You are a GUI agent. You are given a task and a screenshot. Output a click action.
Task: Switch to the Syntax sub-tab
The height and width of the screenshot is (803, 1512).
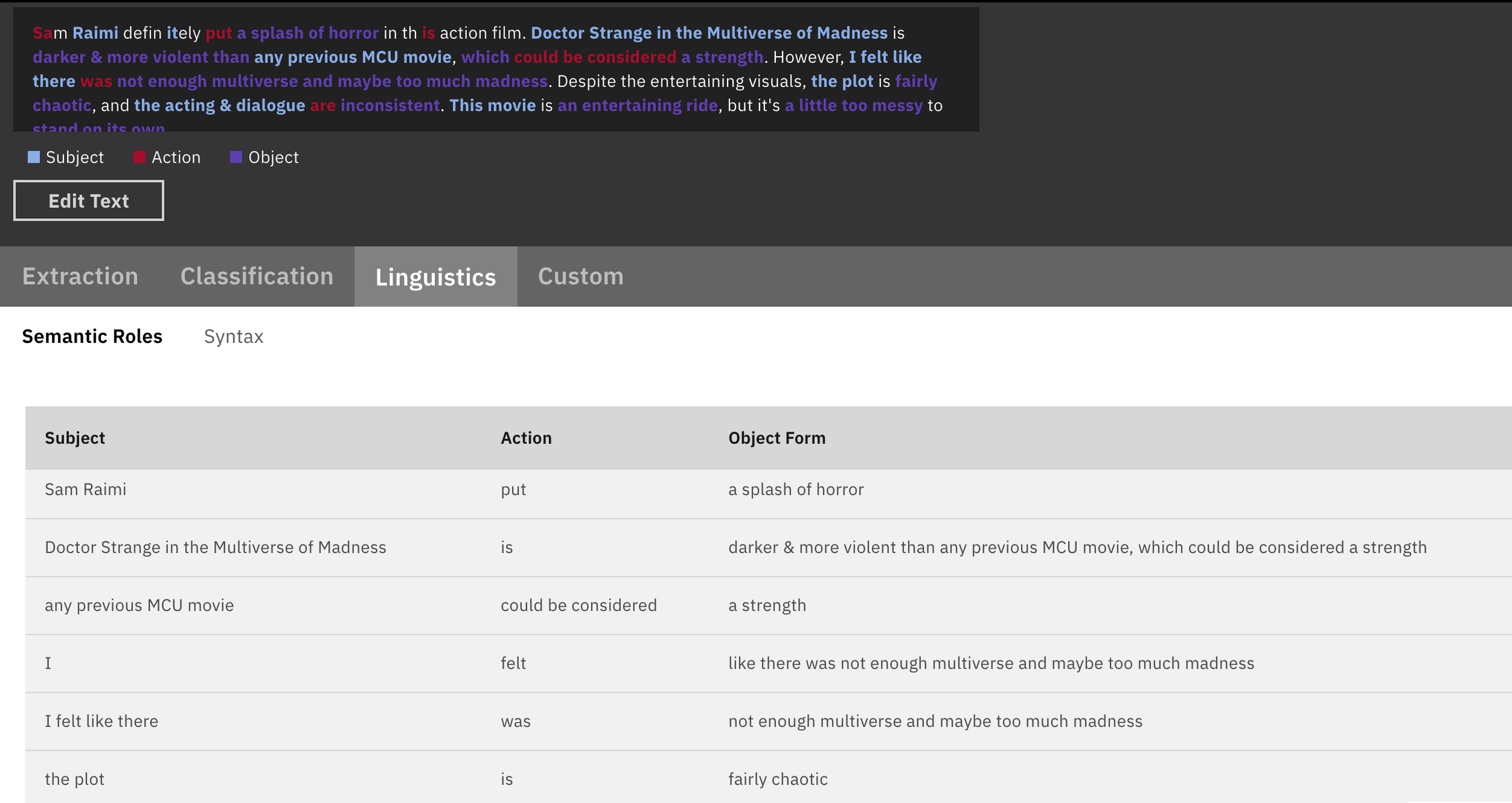[x=233, y=336]
